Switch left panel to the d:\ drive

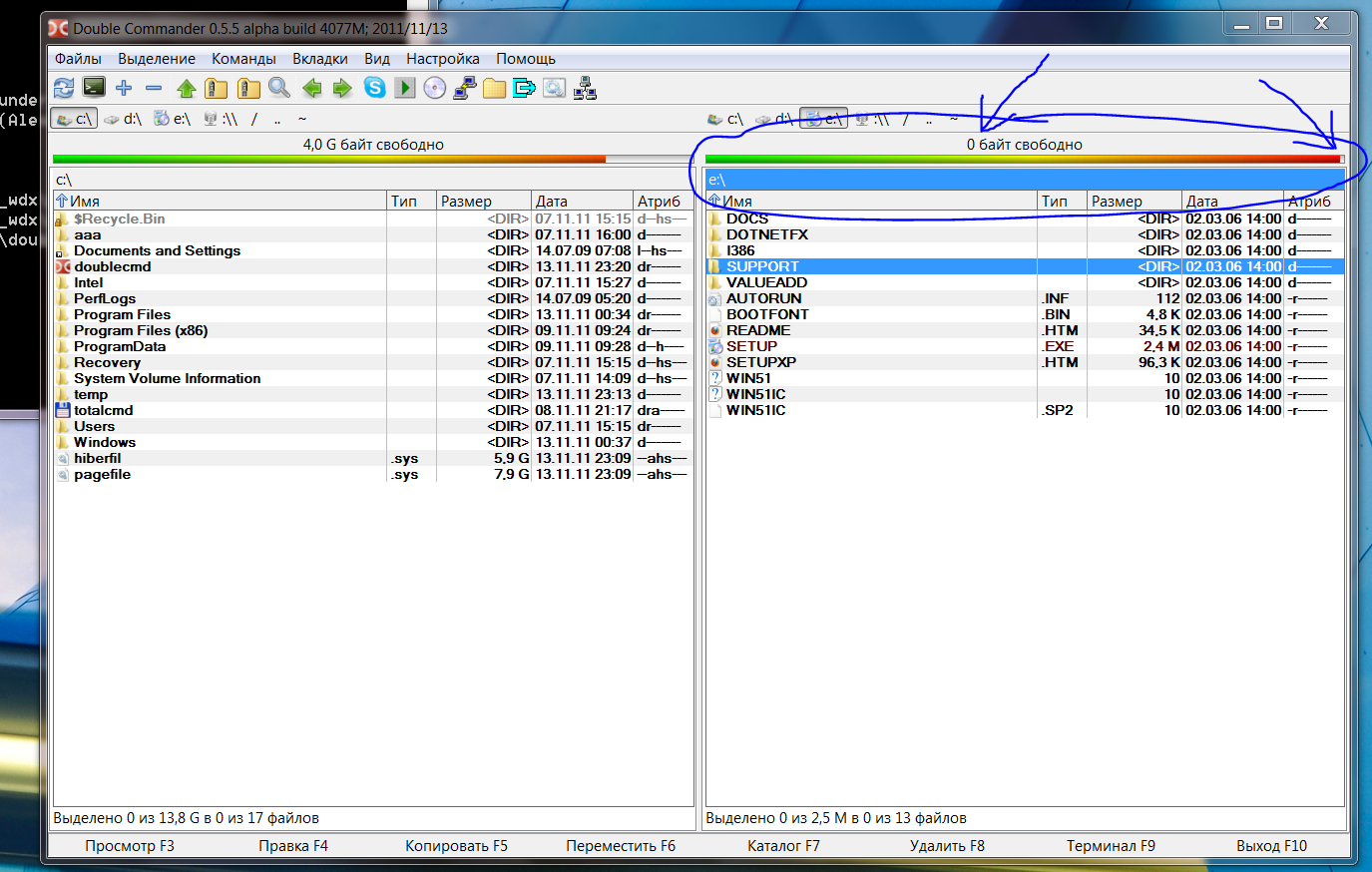124,119
